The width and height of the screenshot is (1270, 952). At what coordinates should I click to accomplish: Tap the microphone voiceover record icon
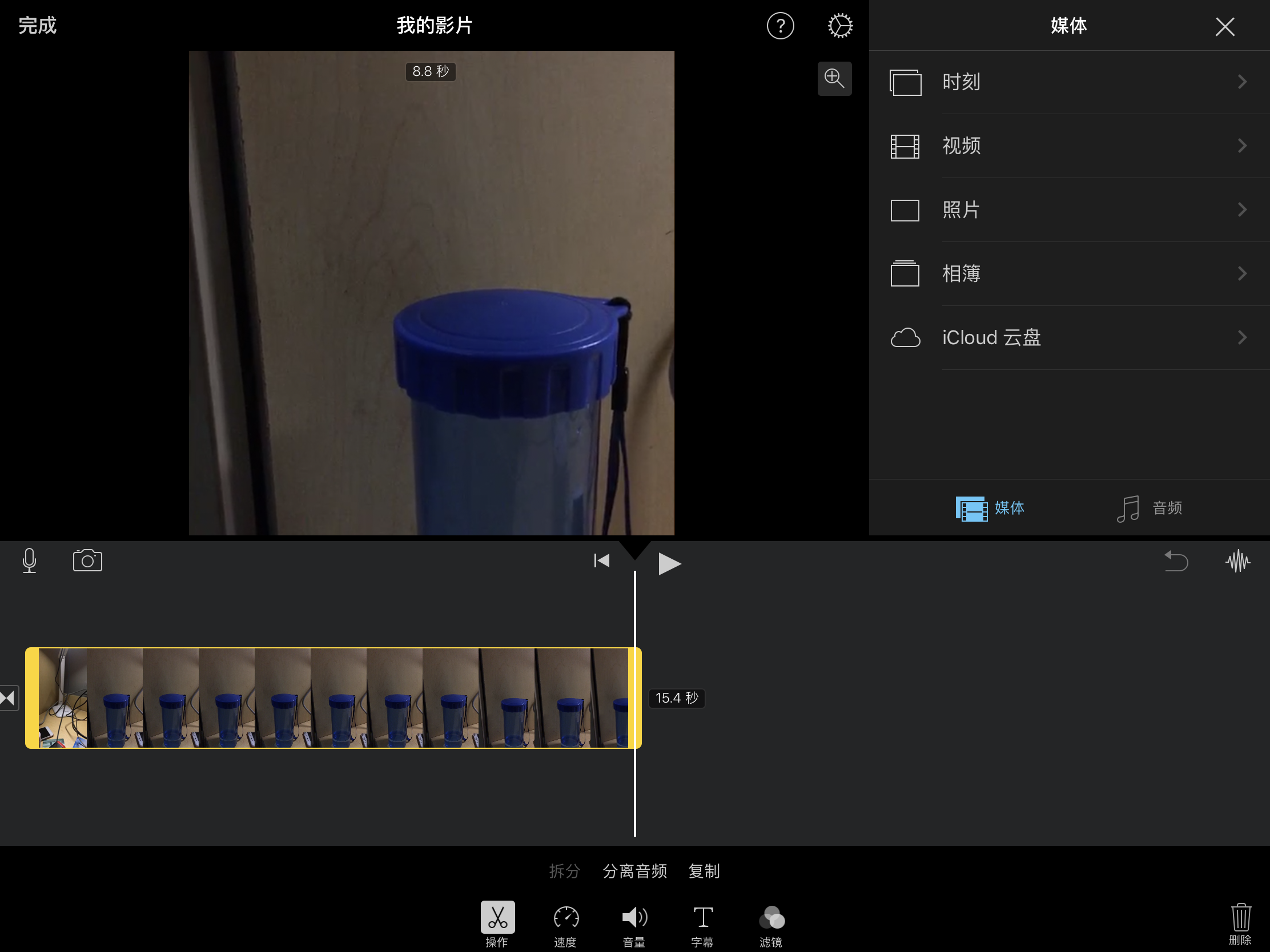click(x=29, y=560)
